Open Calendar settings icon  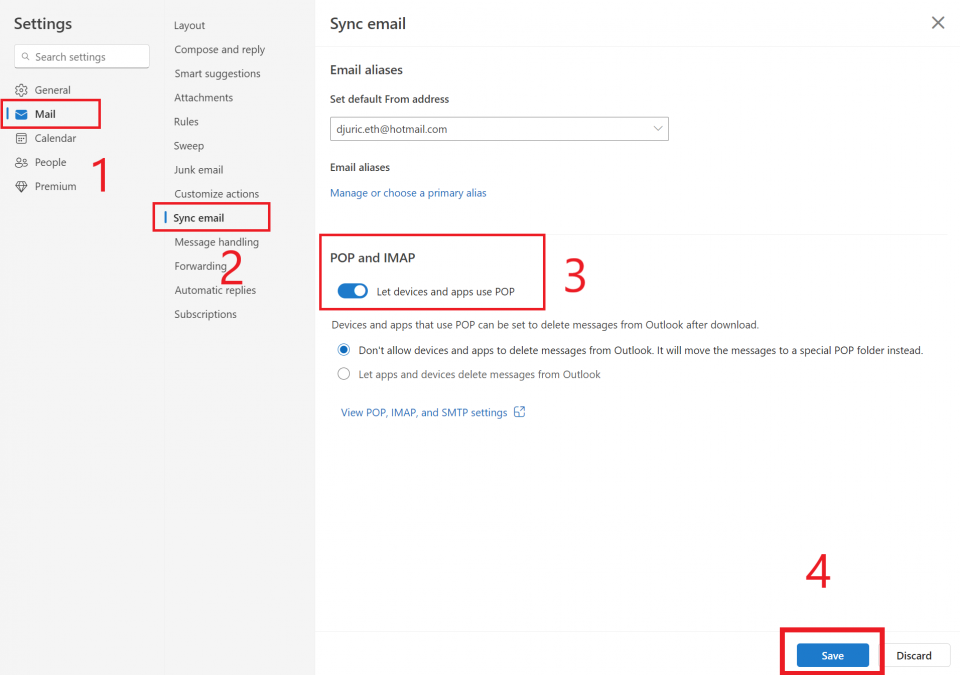[19, 137]
